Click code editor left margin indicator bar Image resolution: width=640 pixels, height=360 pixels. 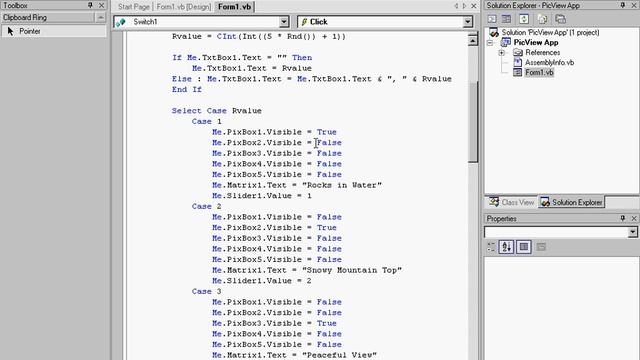(117, 196)
